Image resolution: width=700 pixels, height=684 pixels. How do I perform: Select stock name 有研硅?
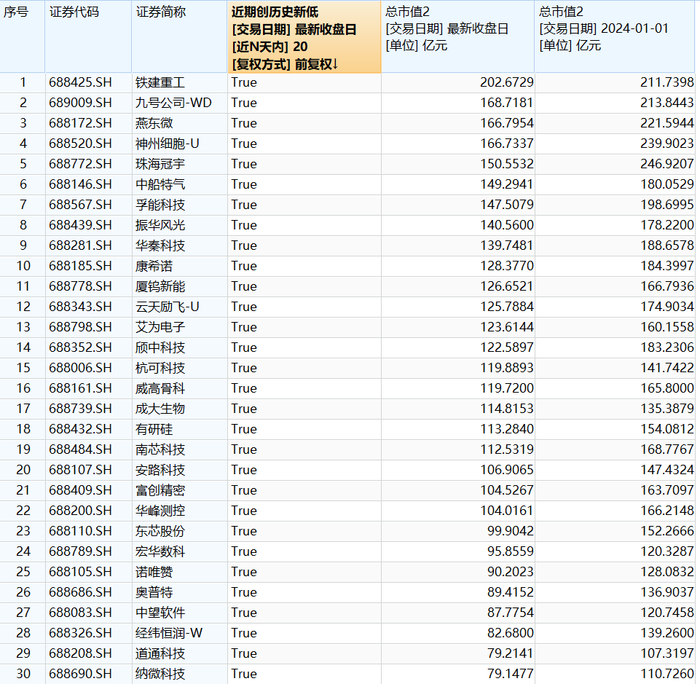pos(154,429)
